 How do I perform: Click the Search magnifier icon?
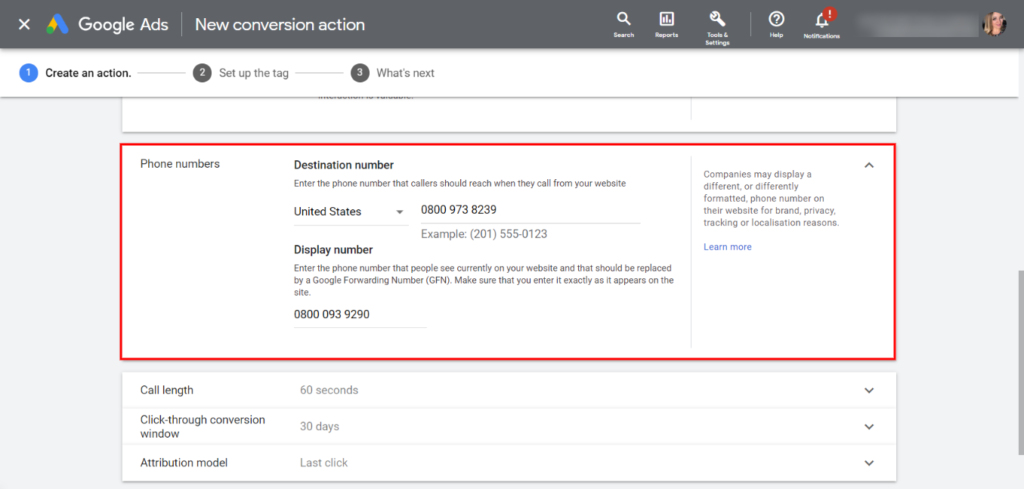pyautogui.click(x=623, y=20)
